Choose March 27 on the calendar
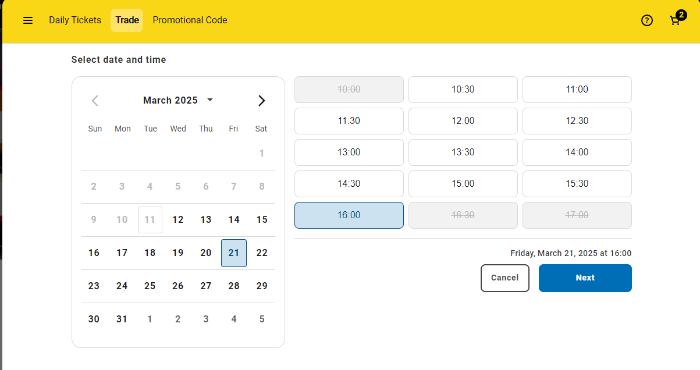Image resolution: width=700 pixels, height=370 pixels. coord(206,286)
